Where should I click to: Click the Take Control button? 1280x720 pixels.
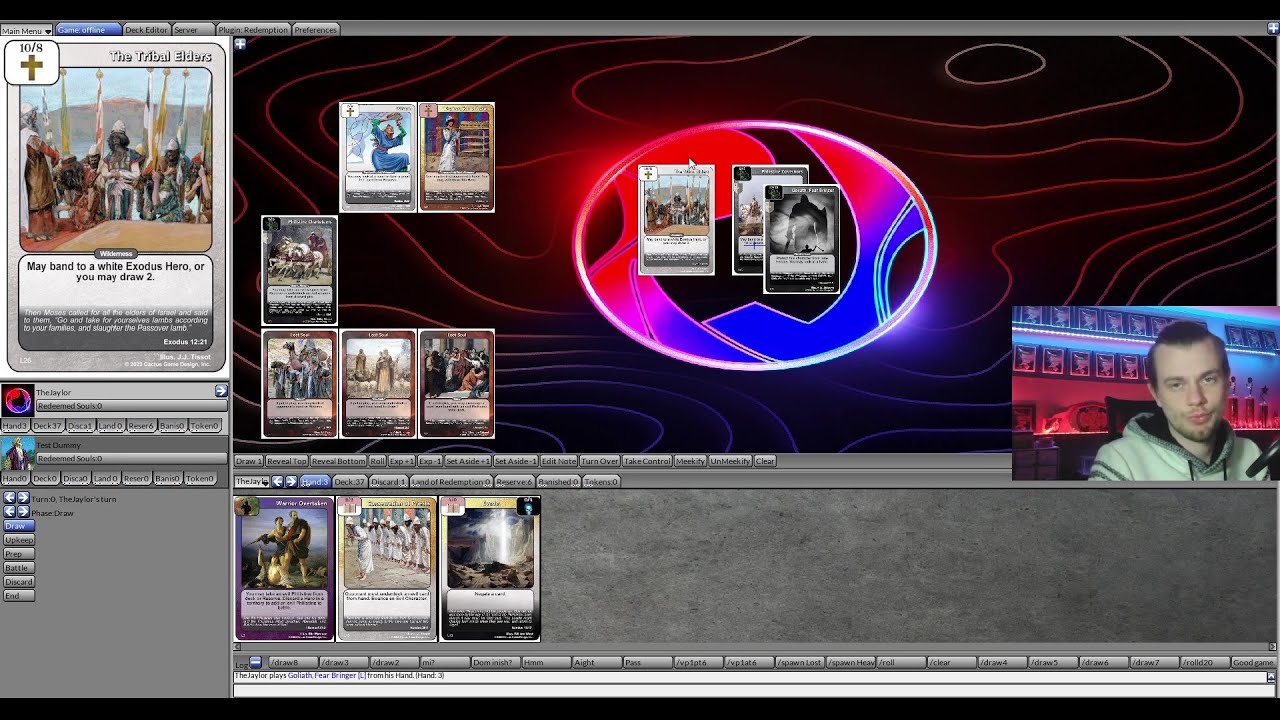coord(647,461)
